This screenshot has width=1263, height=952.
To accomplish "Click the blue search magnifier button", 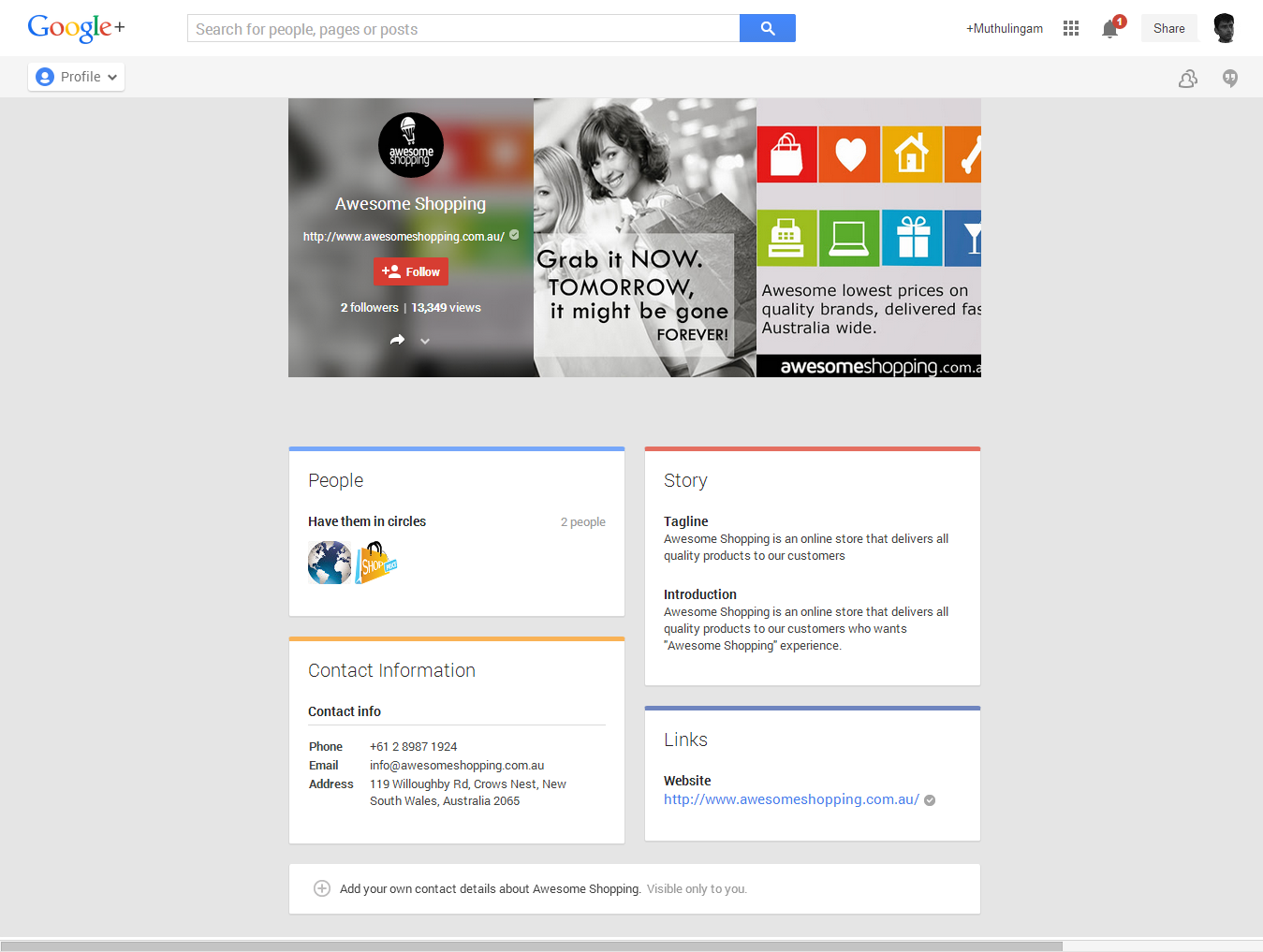I will 768,28.
